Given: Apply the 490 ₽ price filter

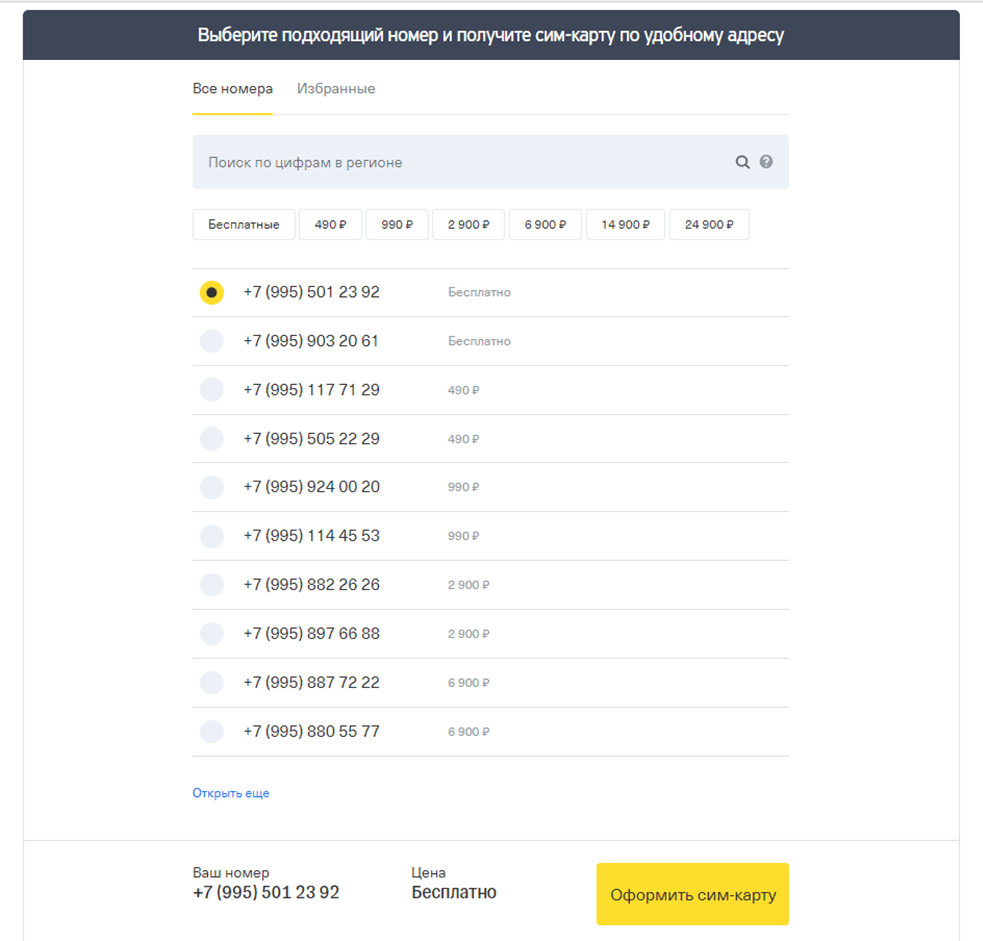Looking at the screenshot, I should coord(330,225).
